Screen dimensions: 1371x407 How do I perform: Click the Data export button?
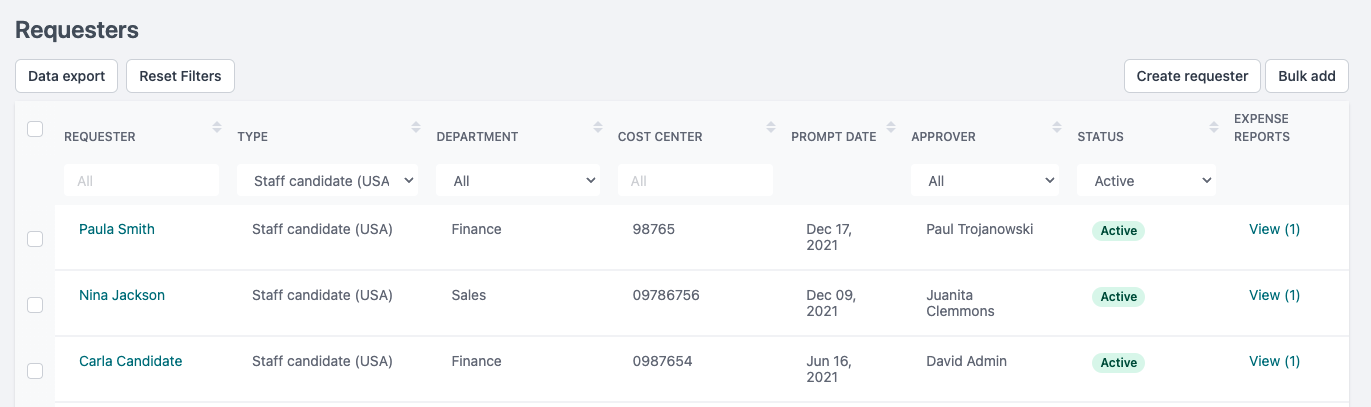[x=66, y=76]
